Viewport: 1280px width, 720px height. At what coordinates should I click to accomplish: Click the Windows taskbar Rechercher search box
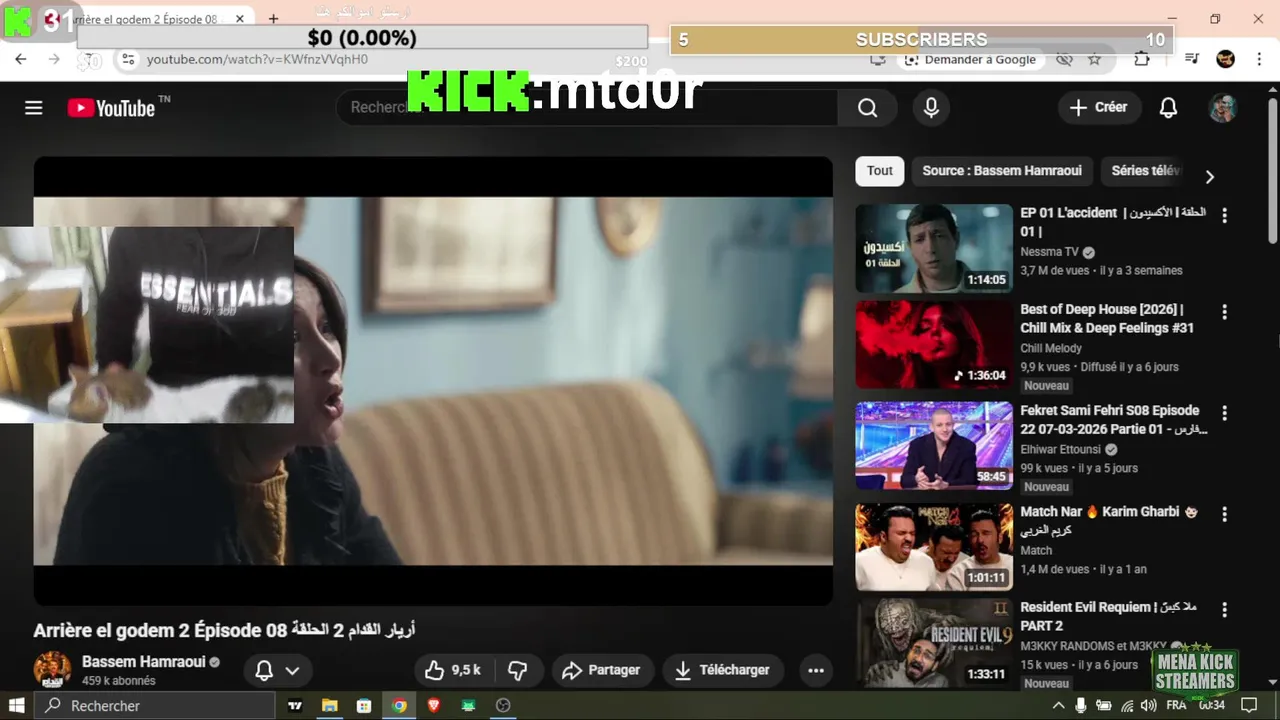pos(155,705)
